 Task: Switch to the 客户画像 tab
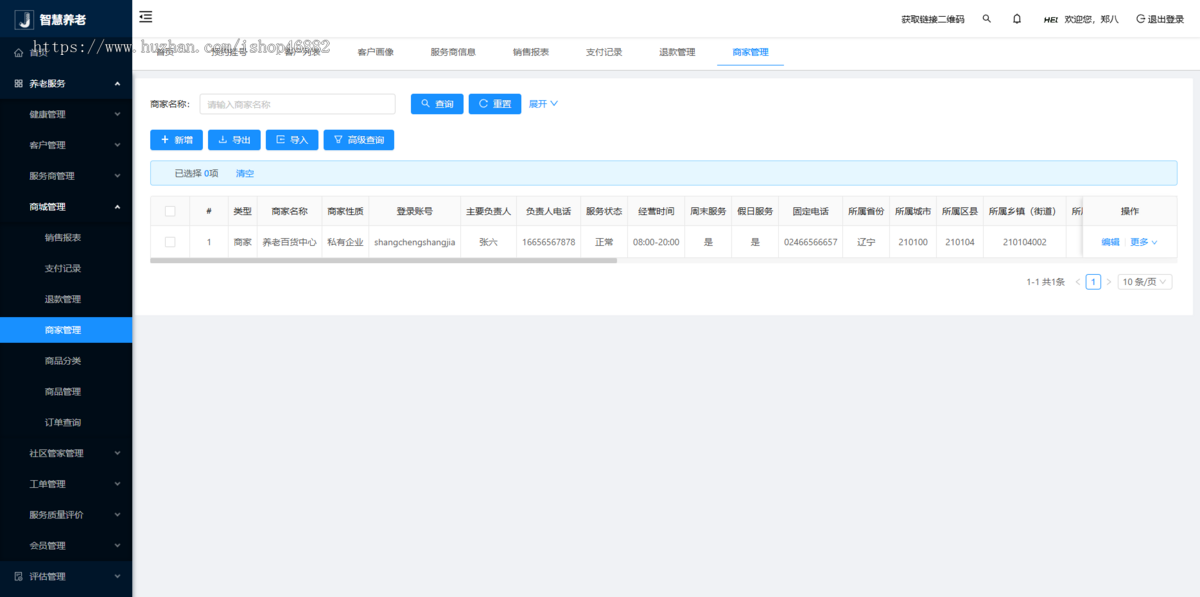click(x=375, y=52)
